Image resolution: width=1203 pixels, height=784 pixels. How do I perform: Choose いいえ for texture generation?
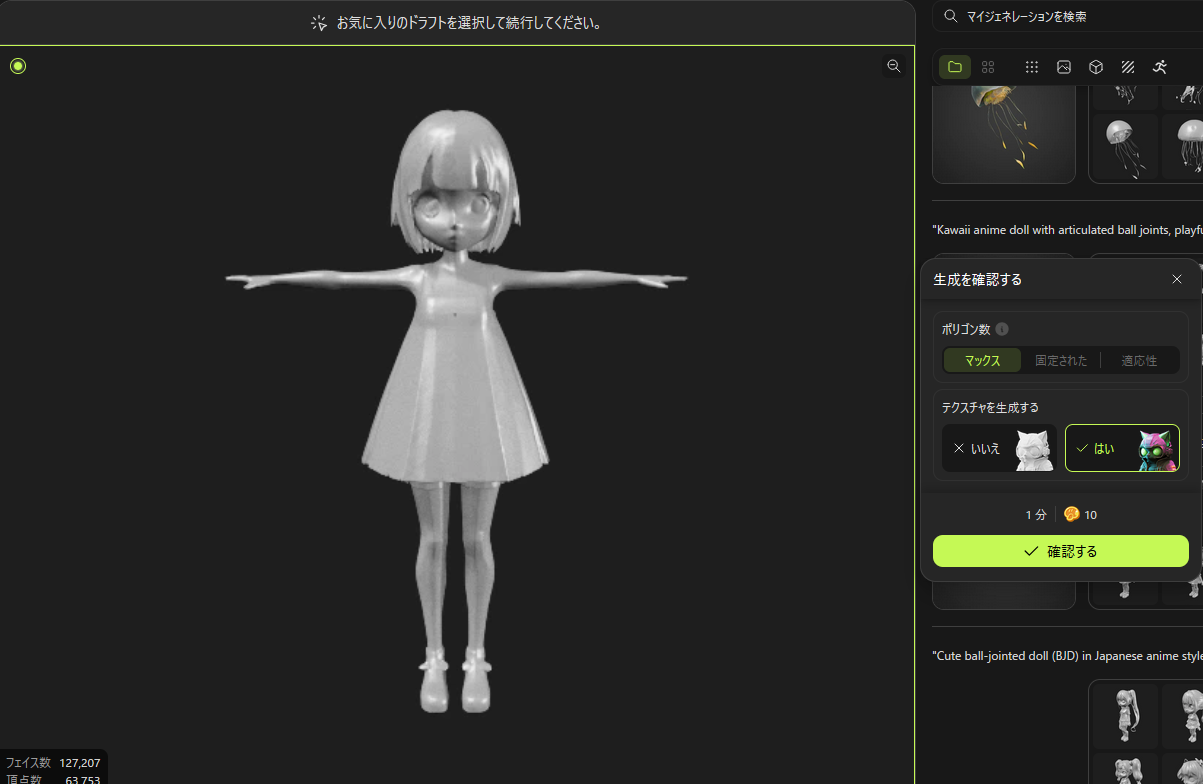(999, 448)
